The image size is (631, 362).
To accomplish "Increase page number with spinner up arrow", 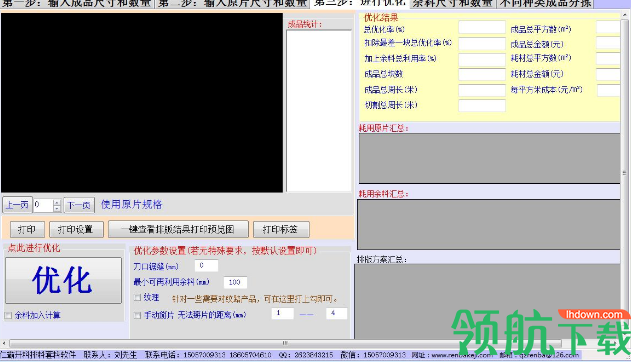I will (57, 202).
